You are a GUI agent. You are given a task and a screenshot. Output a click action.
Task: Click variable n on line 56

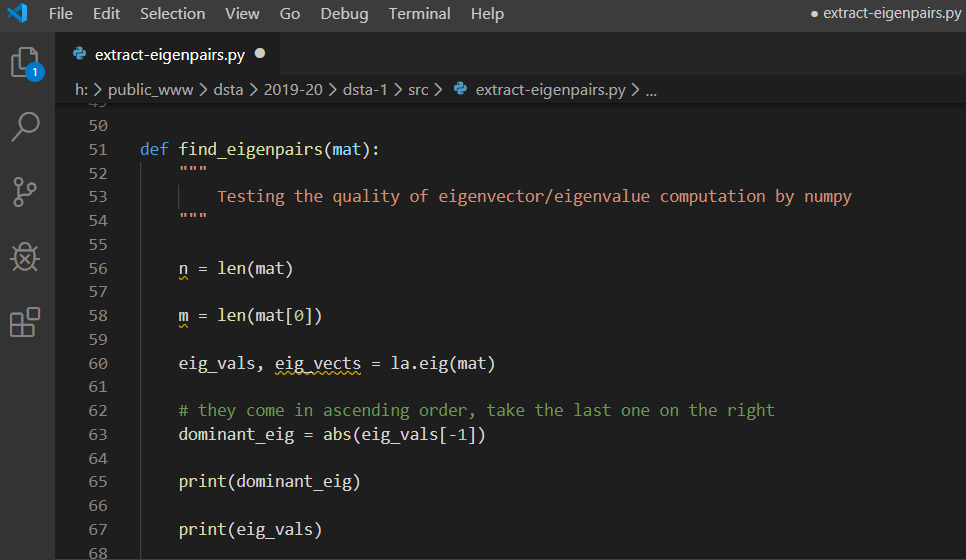pos(183,269)
